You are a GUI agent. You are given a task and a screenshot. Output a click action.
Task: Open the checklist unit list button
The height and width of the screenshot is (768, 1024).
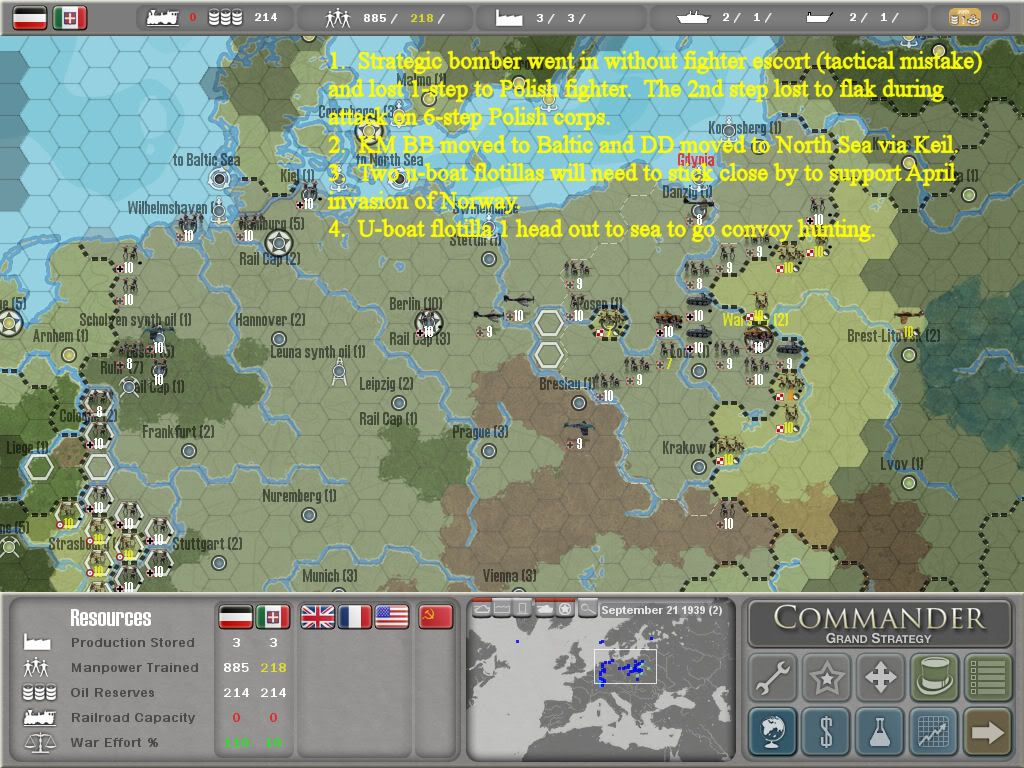point(987,678)
